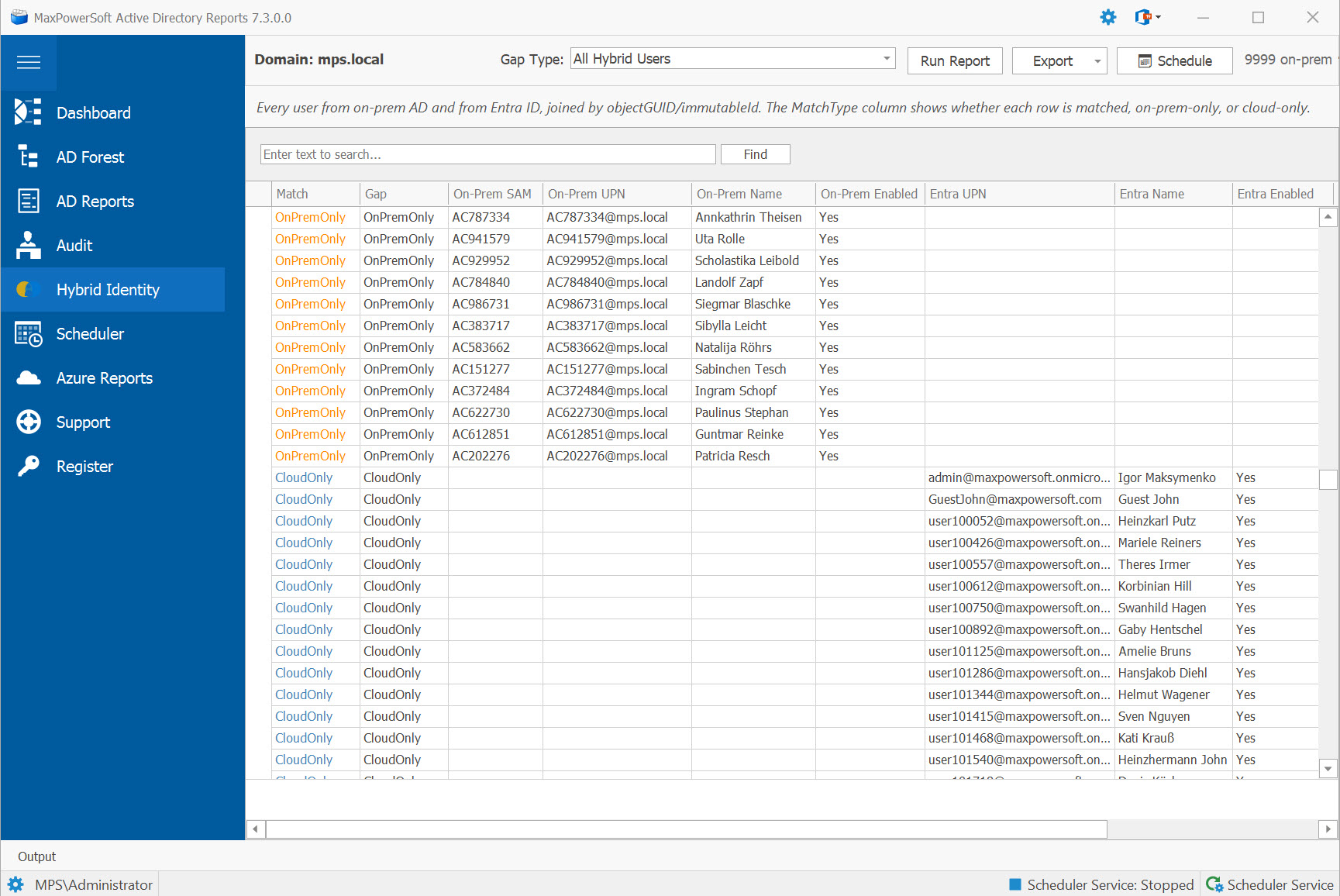
Task: Sort by On-Prem Enabled column header
Action: point(870,194)
